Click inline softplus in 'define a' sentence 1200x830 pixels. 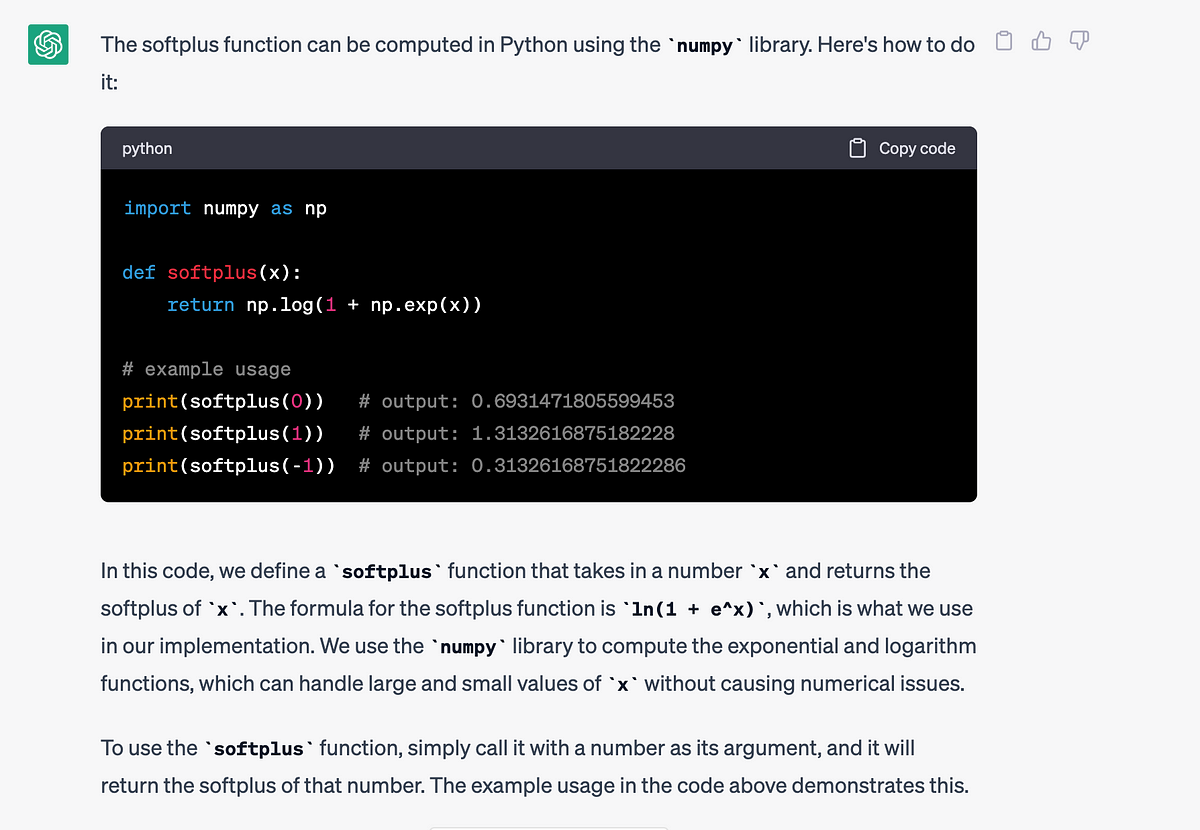pyautogui.click(x=387, y=572)
